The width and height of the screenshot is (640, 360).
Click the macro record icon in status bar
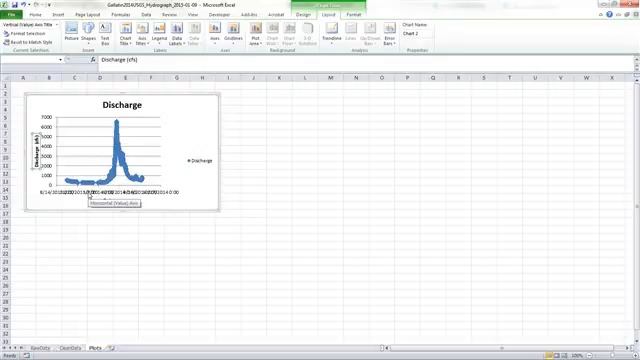tap(27, 356)
